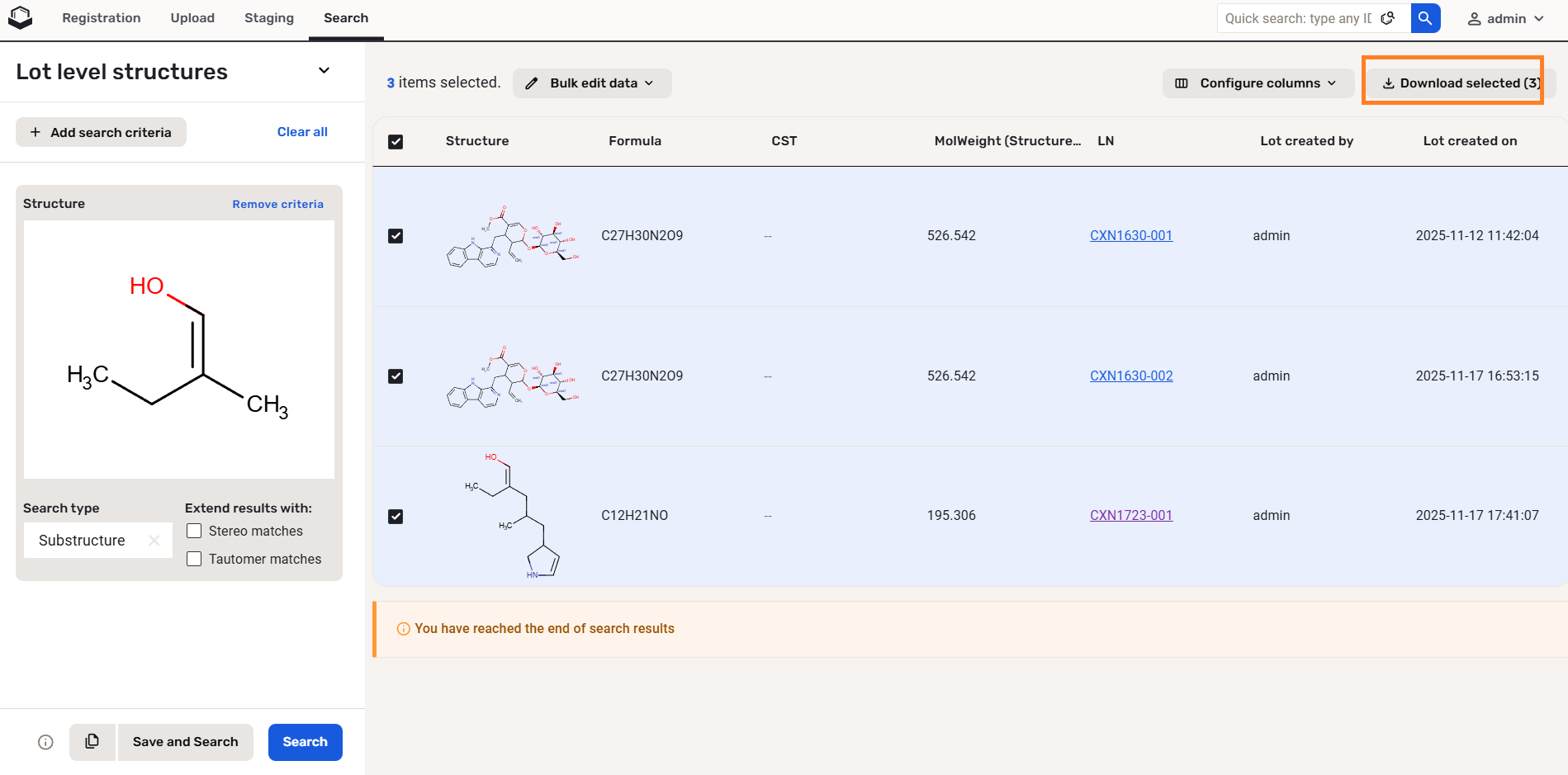Click the info icon near Save and Search
The height and width of the screenshot is (775, 1568).
coord(46,742)
